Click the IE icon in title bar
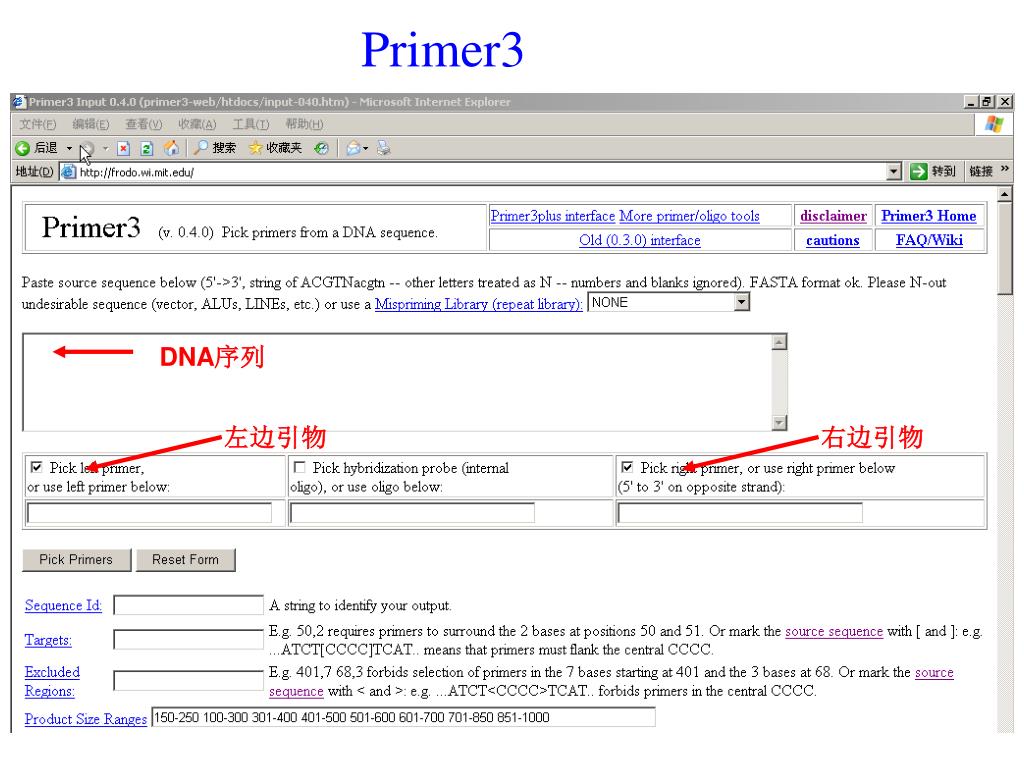The width and height of the screenshot is (1024, 768). click(x=19, y=102)
